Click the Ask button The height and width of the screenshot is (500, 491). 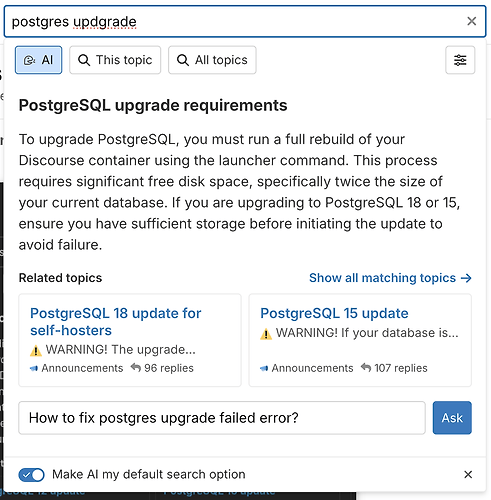(452, 418)
